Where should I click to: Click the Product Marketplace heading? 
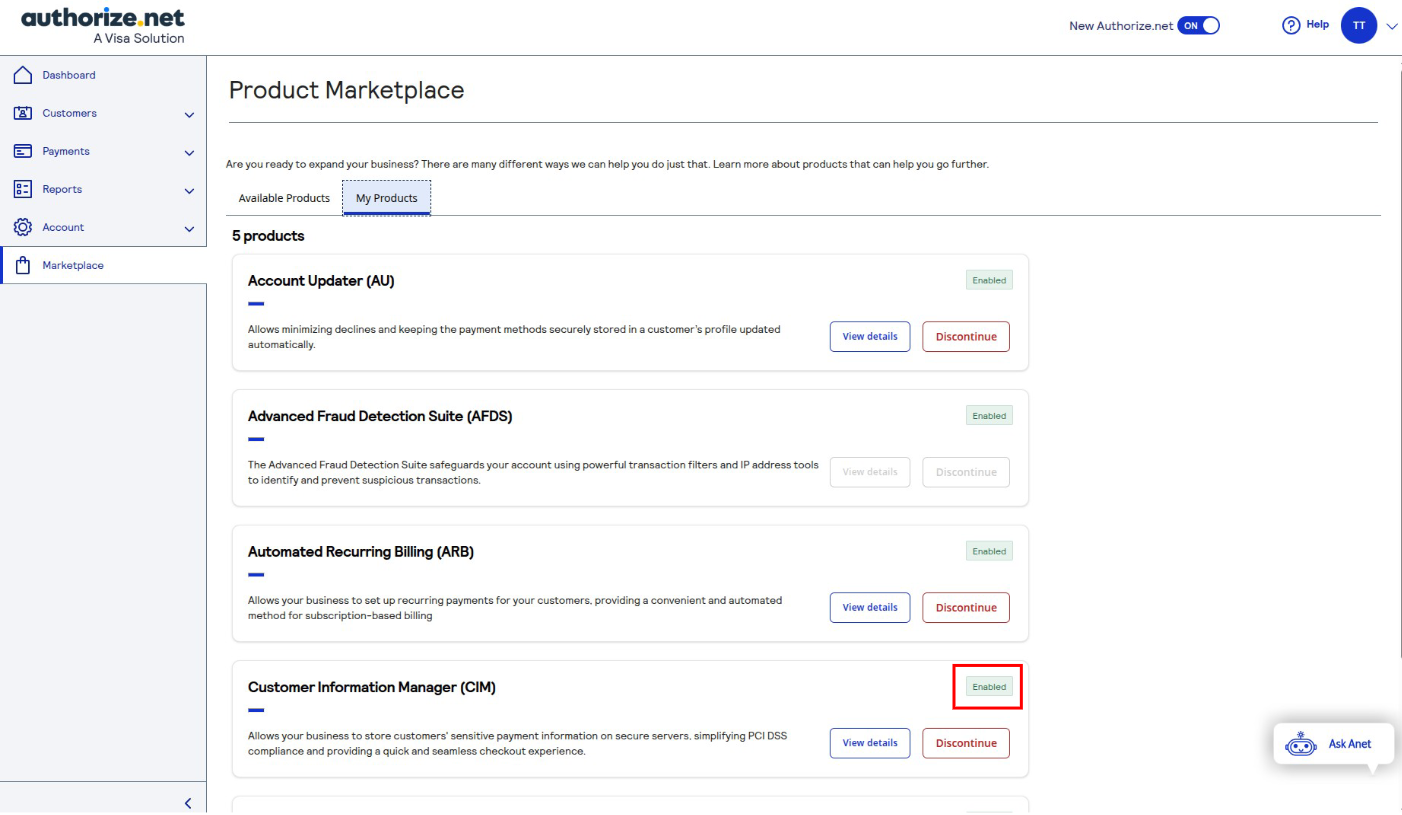(346, 90)
